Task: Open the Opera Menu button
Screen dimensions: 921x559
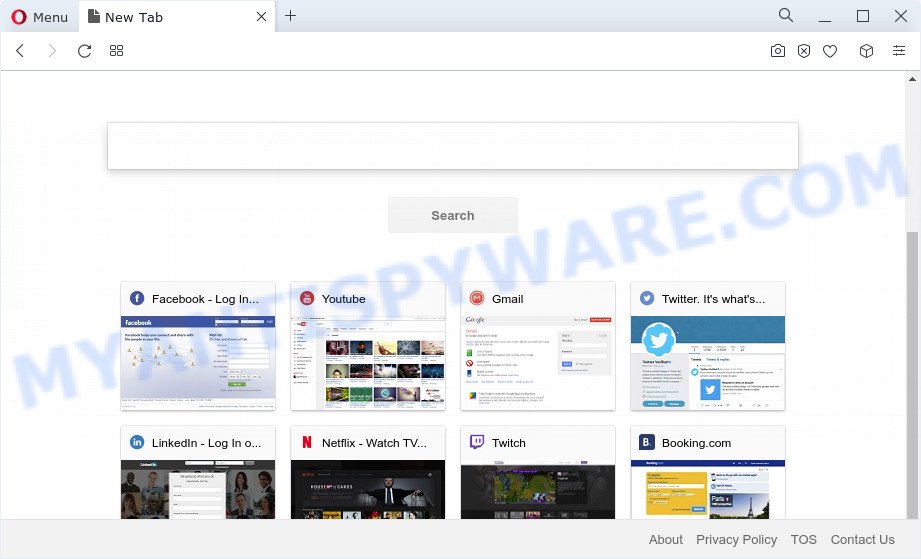Action: click(x=39, y=17)
